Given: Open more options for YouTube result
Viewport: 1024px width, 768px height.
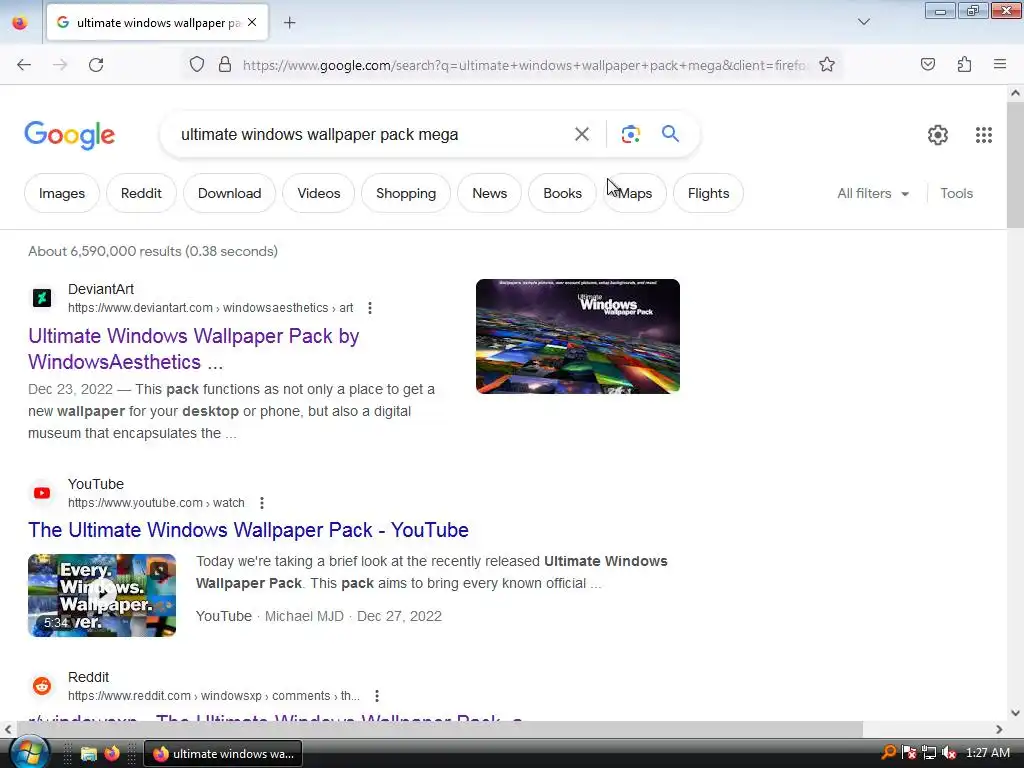Looking at the screenshot, I should [x=262, y=503].
